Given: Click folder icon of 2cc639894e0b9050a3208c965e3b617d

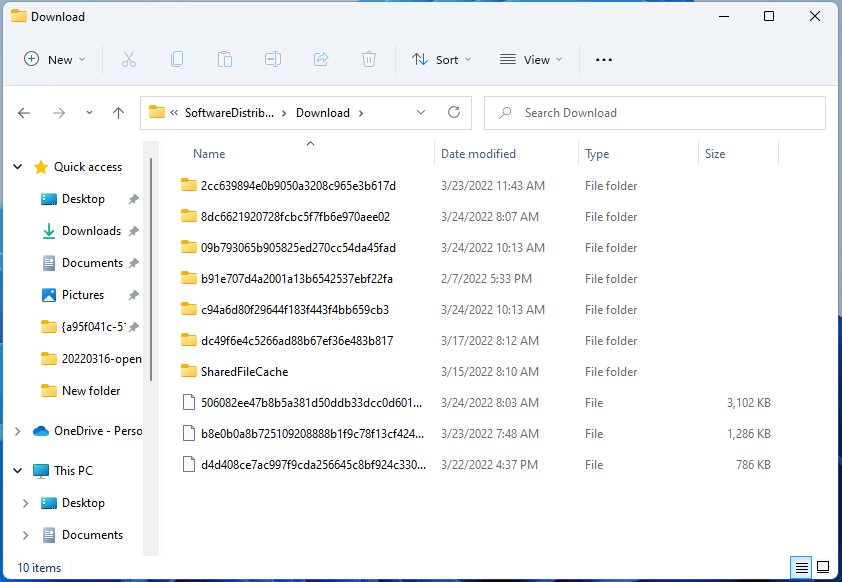Looking at the screenshot, I should click(188, 185).
